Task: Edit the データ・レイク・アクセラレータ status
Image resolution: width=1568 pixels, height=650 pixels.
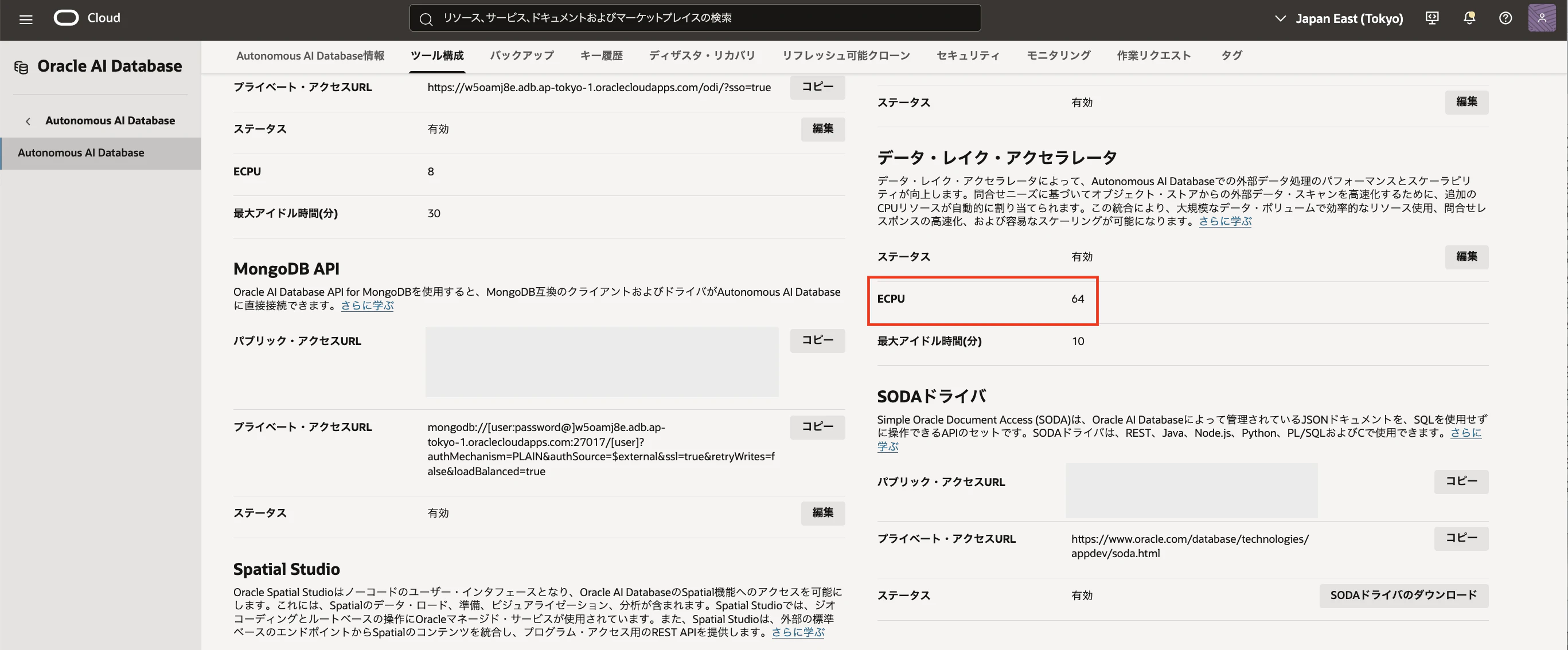Action: [1466, 256]
